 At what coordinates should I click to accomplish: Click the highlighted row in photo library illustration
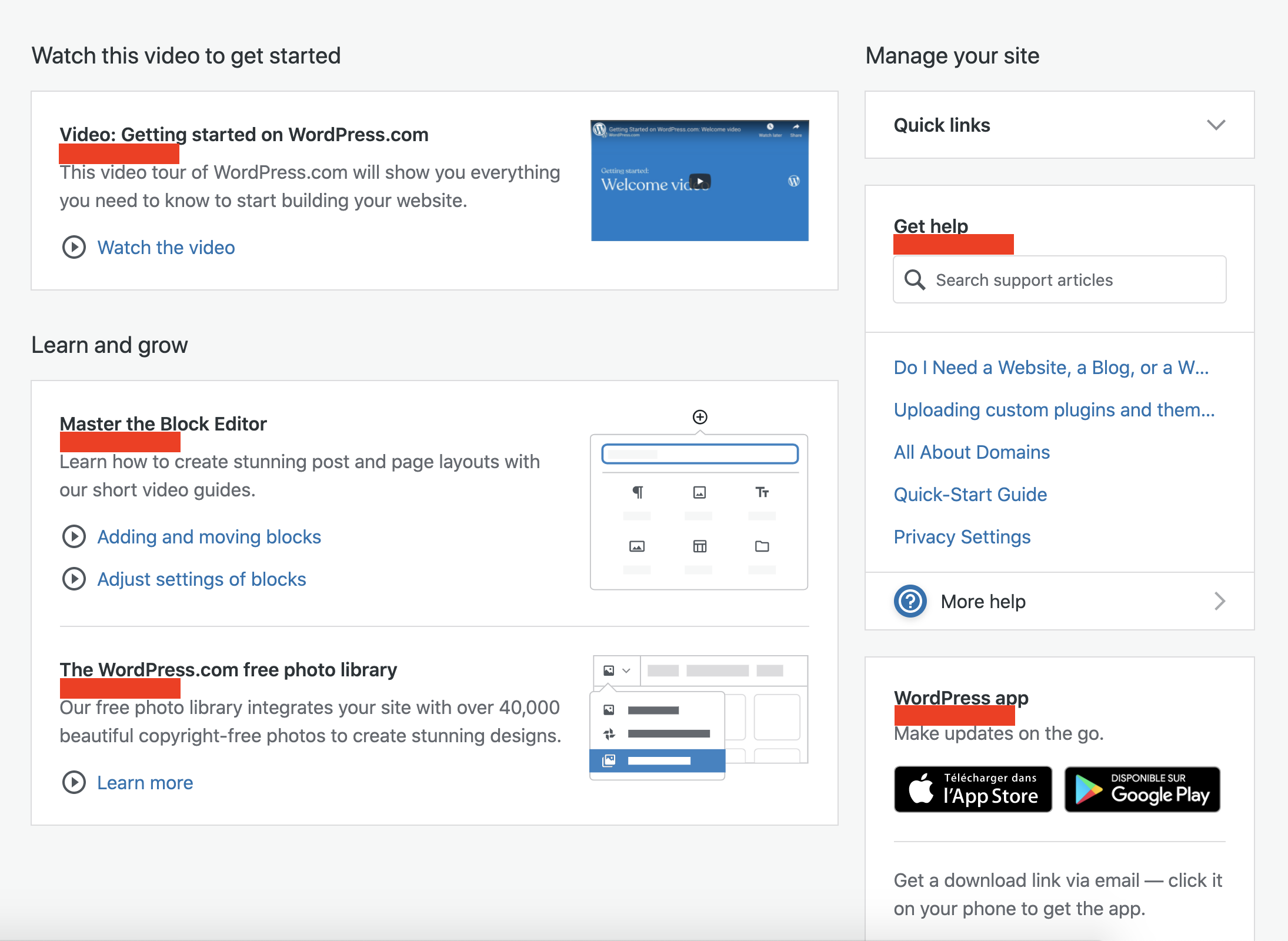[x=657, y=761]
